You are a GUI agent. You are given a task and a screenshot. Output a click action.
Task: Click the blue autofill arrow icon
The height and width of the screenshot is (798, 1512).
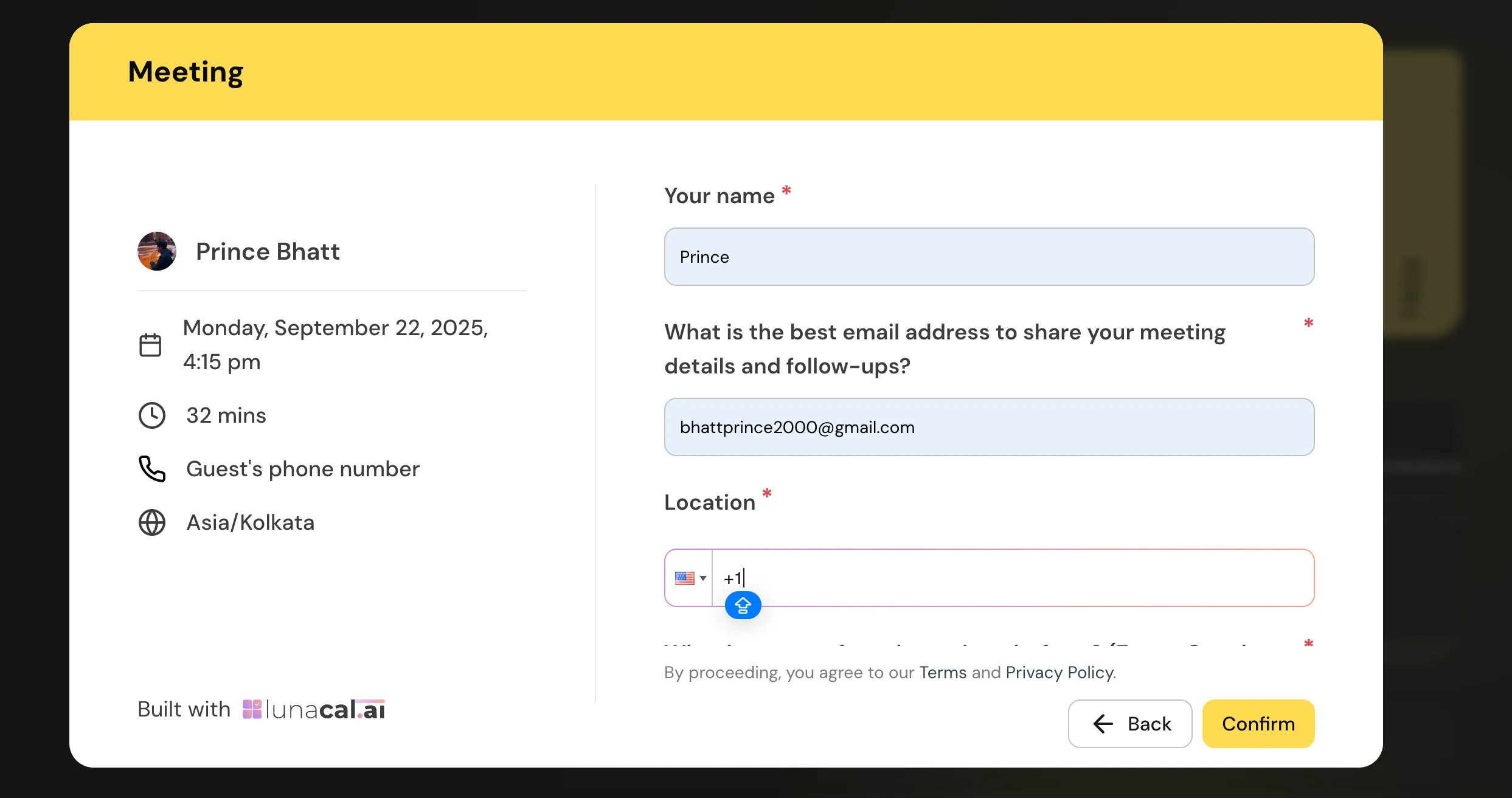tap(743, 605)
